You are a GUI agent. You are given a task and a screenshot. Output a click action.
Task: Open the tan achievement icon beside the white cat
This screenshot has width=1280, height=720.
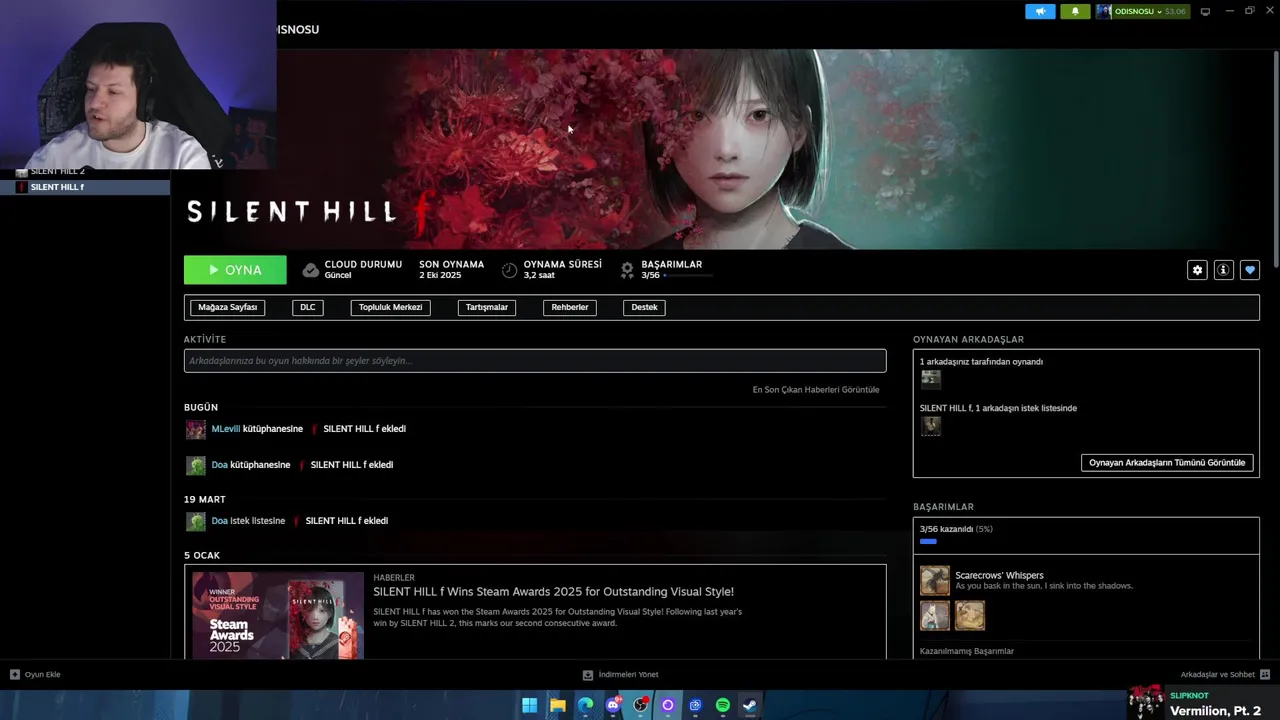tap(970, 615)
